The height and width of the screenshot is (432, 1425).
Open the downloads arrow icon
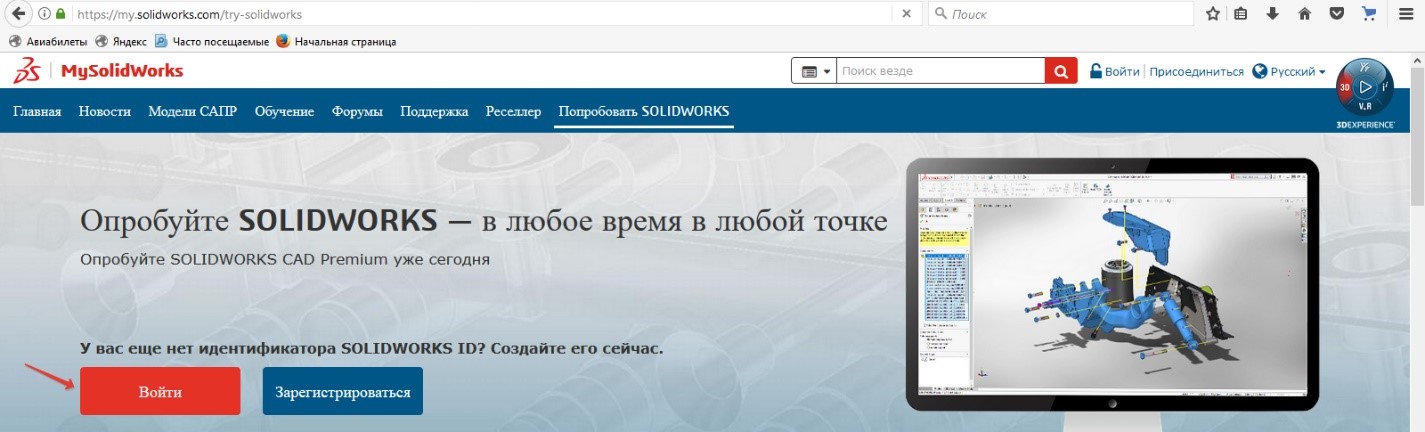(1273, 15)
